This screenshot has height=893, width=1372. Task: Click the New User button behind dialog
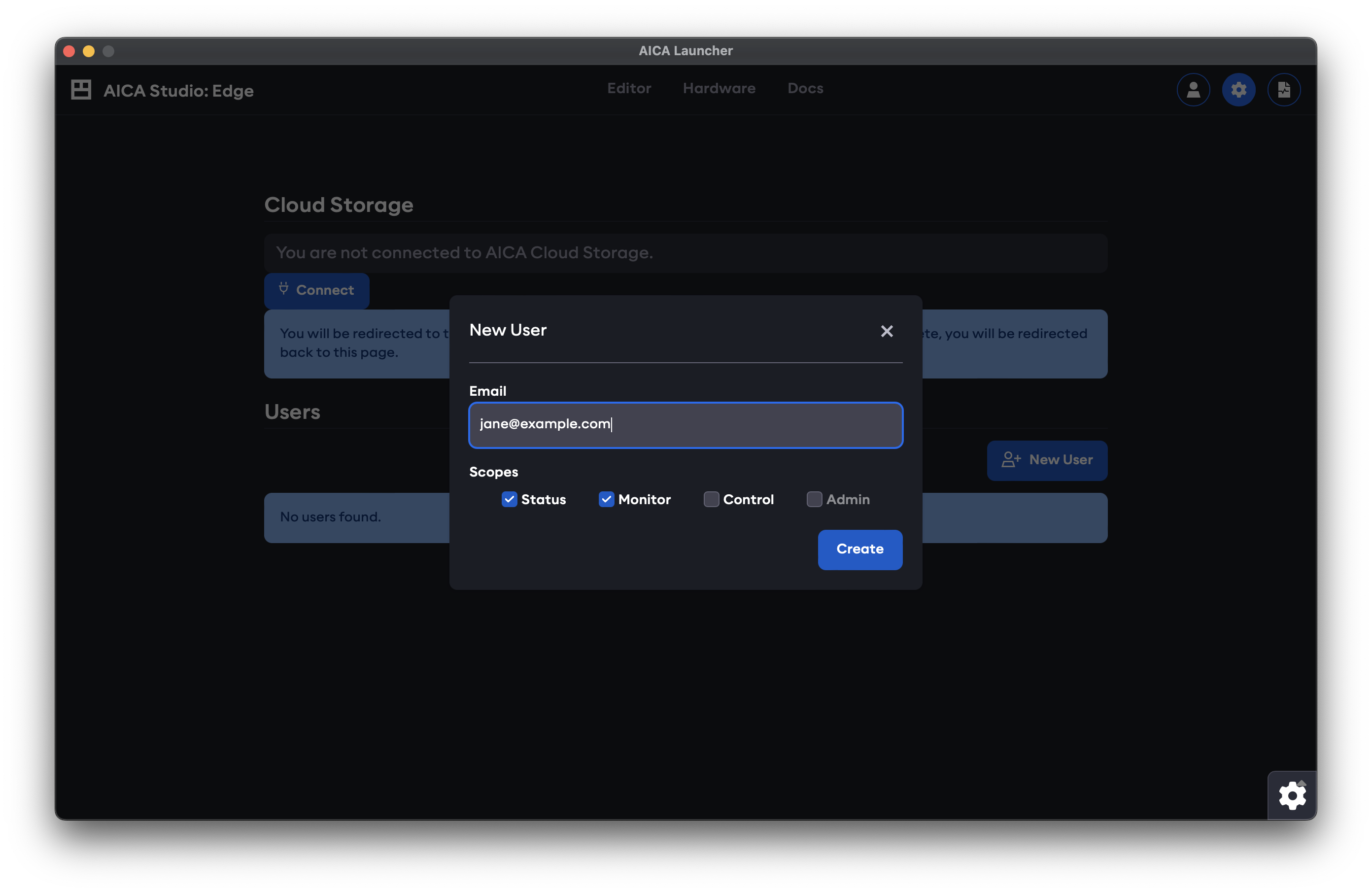tap(1047, 460)
